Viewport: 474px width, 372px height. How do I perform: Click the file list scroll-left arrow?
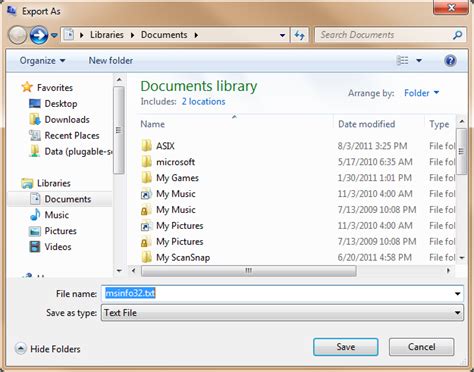pyautogui.click(x=134, y=271)
